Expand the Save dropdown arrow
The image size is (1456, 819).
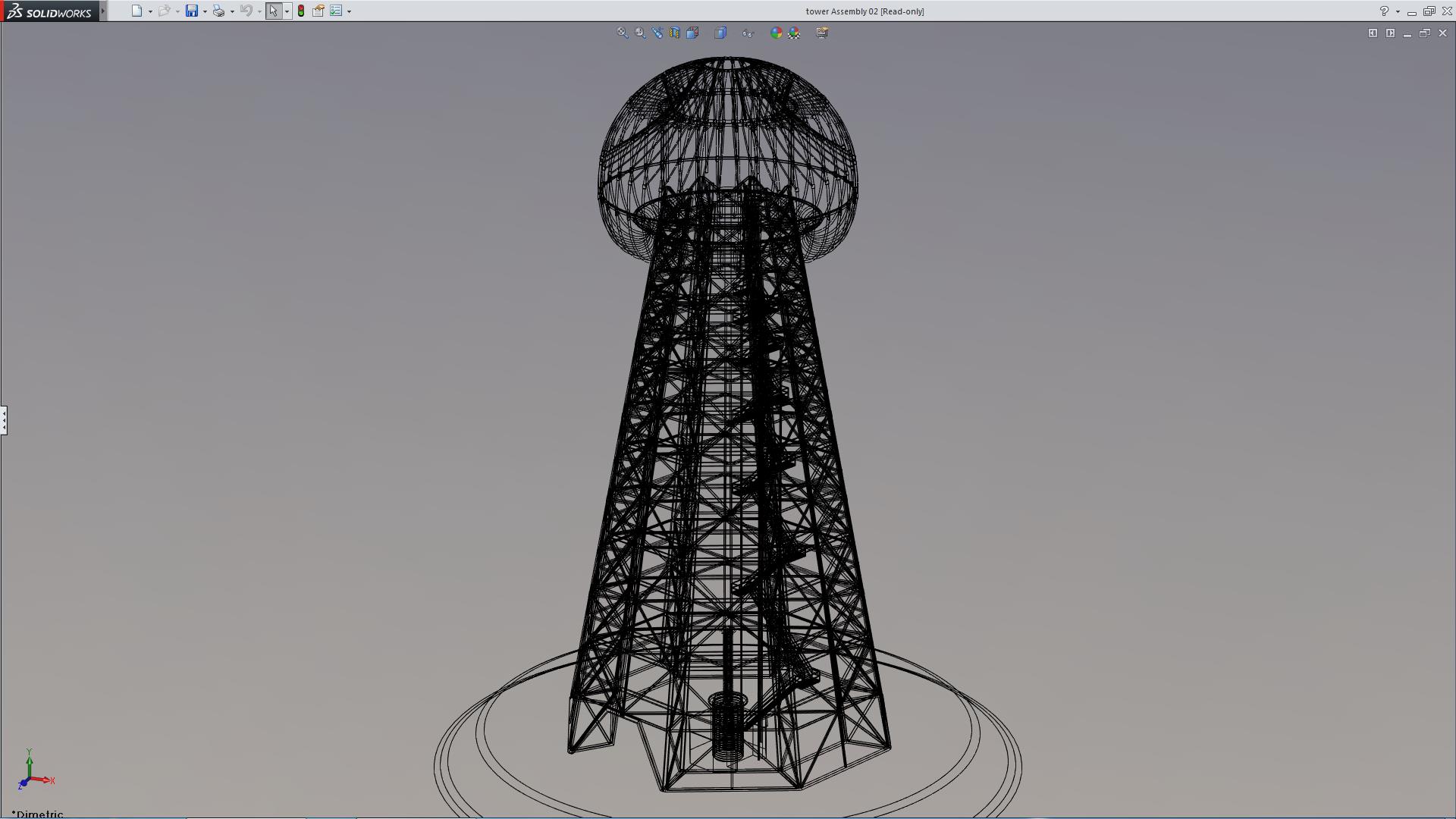pos(205,11)
